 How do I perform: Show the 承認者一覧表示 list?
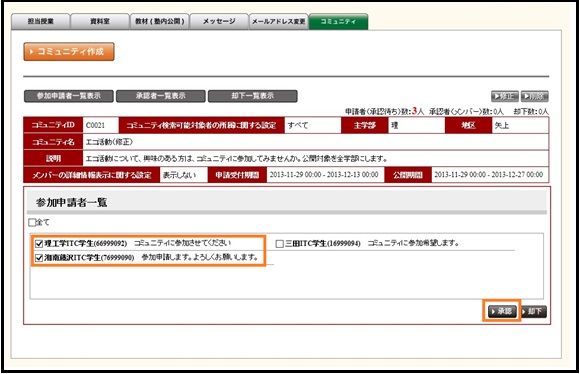[161, 96]
